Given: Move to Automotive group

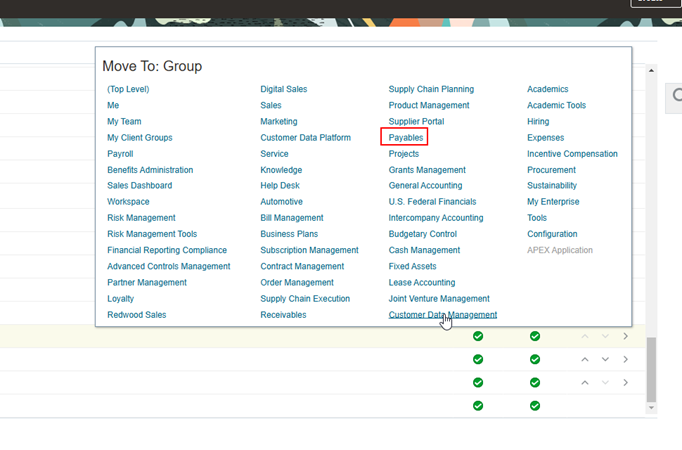Looking at the screenshot, I should (281, 202).
